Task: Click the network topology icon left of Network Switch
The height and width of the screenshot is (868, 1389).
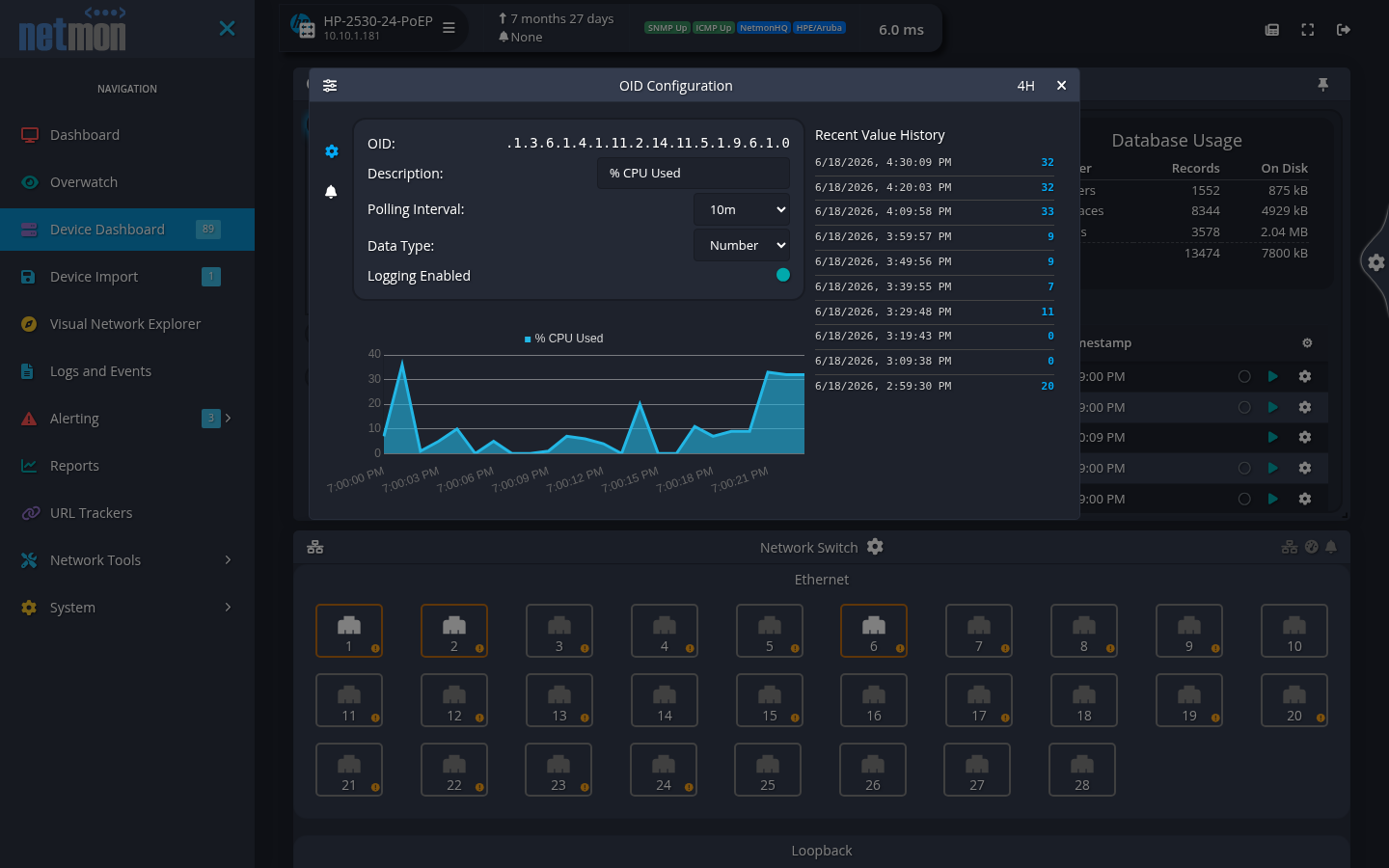Action: [x=315, y=547]
